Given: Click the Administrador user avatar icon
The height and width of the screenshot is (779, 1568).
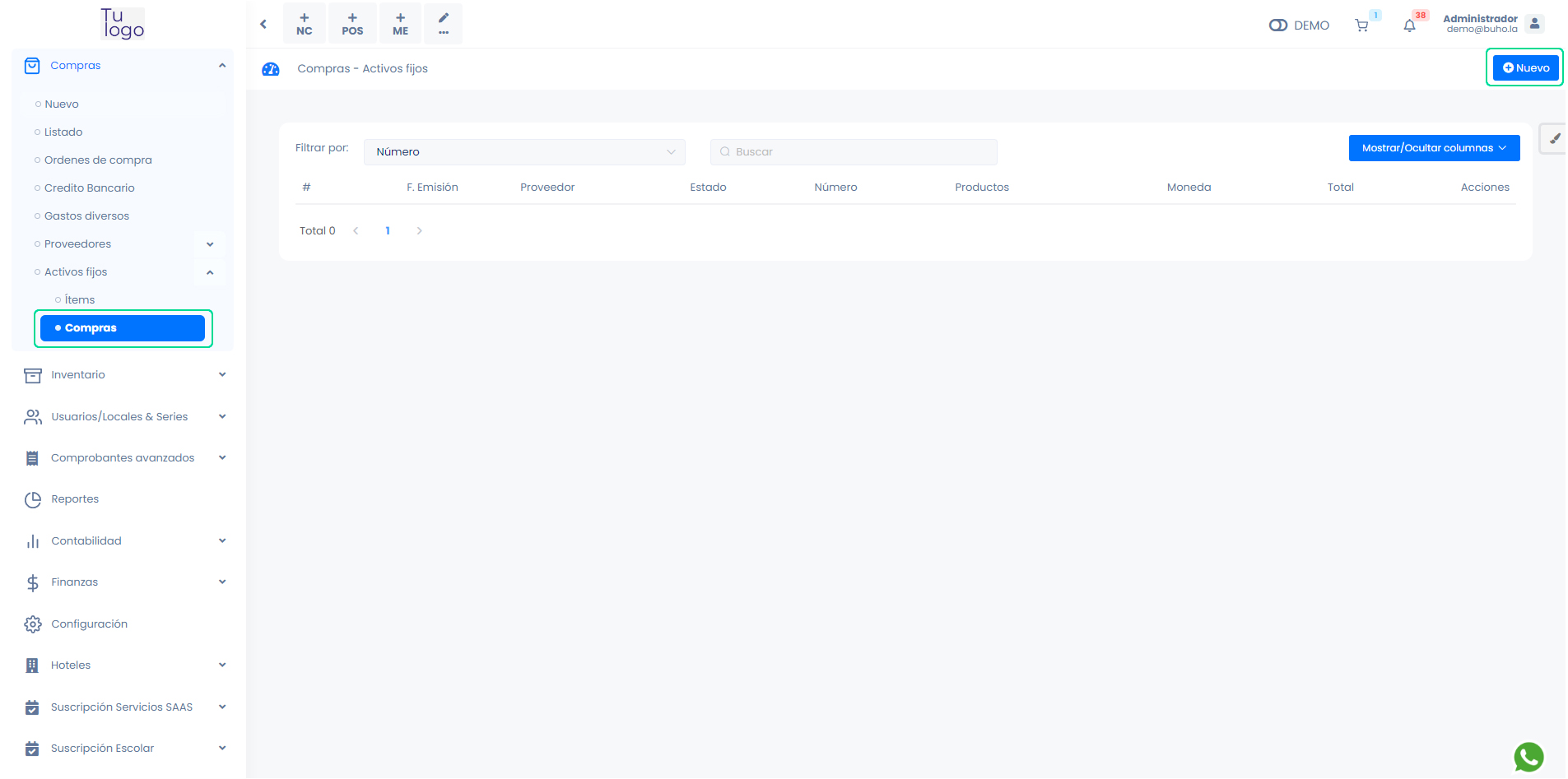Looking at the screenshot, I should (1534, 24).
